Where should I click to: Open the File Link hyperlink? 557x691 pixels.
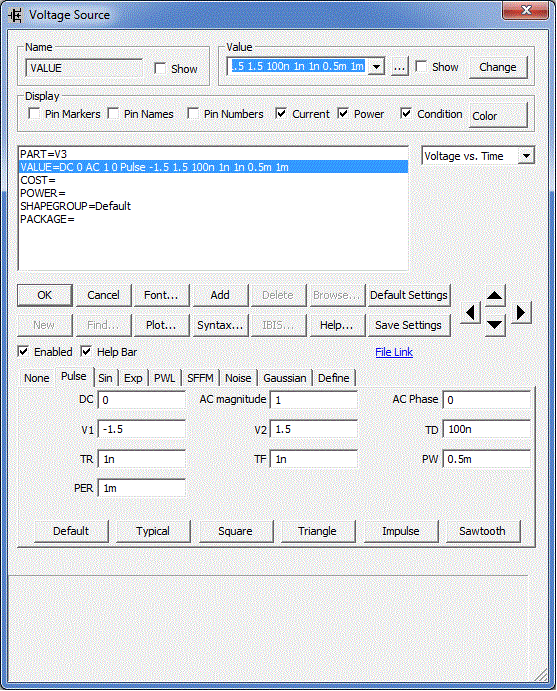[x=394, y=352]
